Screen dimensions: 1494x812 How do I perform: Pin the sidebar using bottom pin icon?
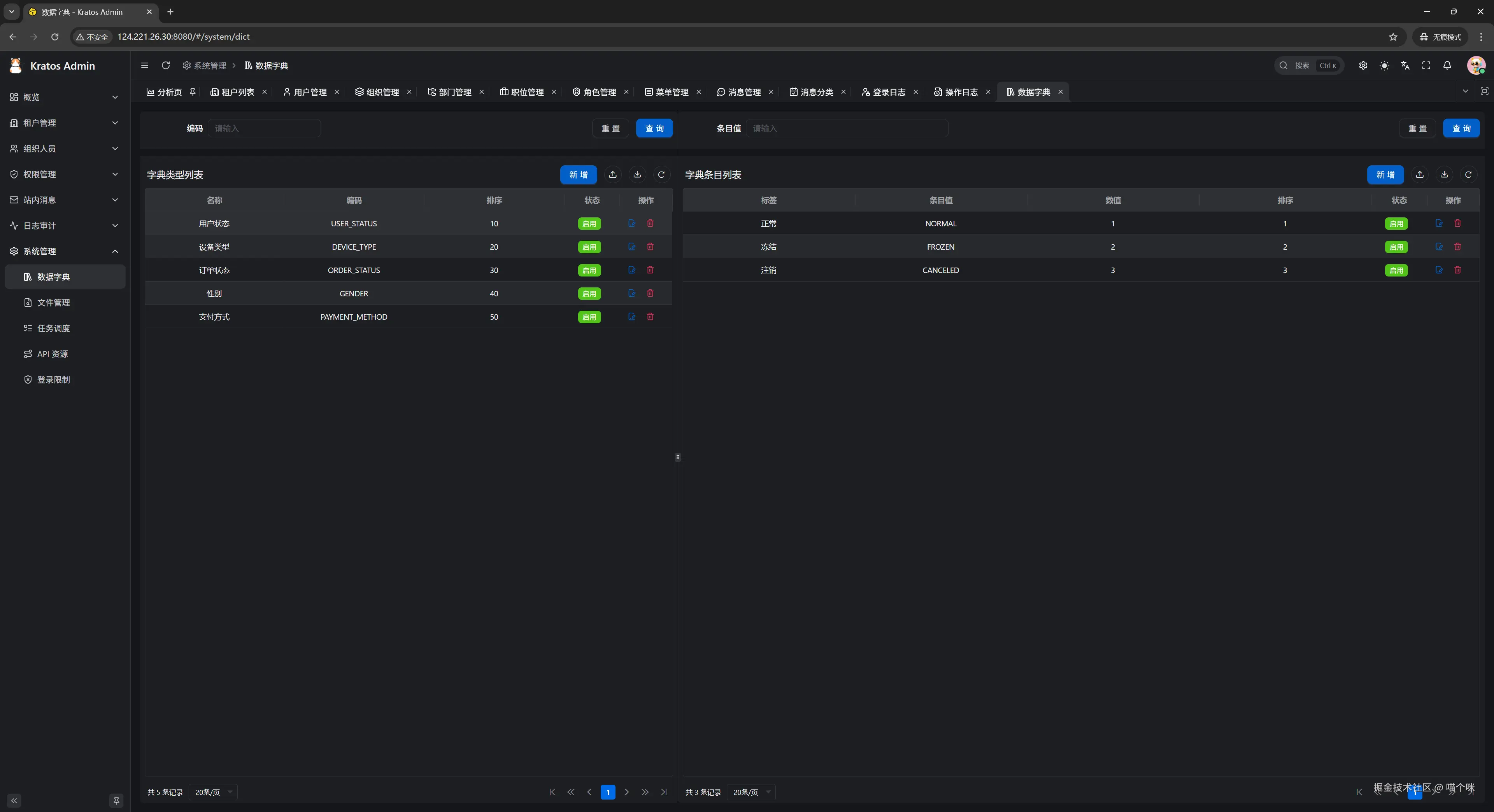116,800
